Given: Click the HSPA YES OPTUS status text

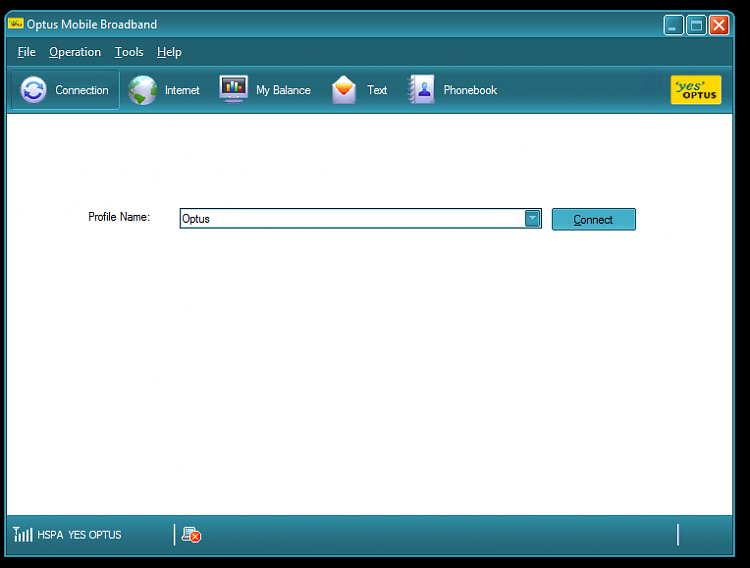Looking at the screenshot, I should (x=79, y=535).
